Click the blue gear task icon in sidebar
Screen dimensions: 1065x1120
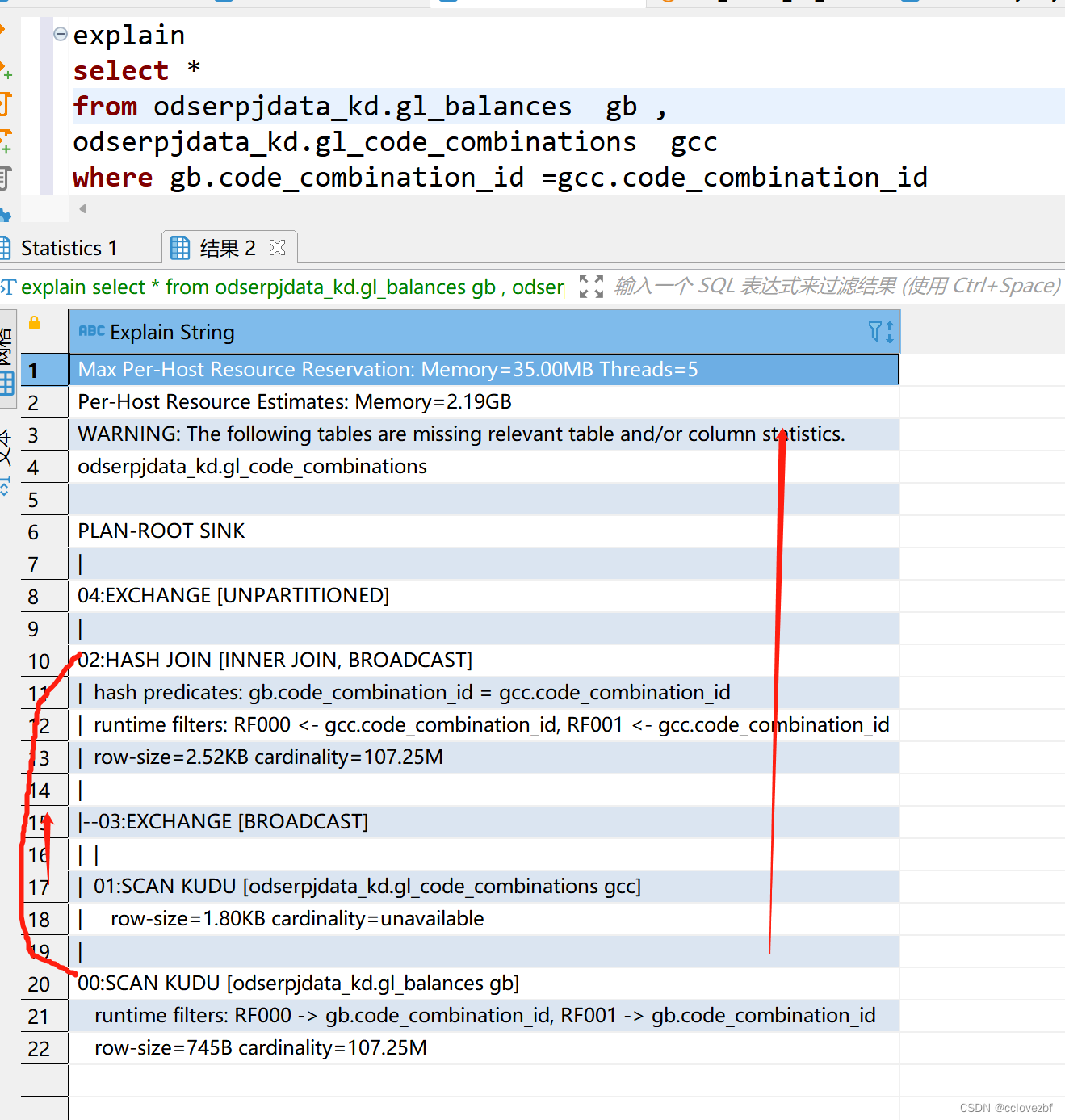[6, 214]
